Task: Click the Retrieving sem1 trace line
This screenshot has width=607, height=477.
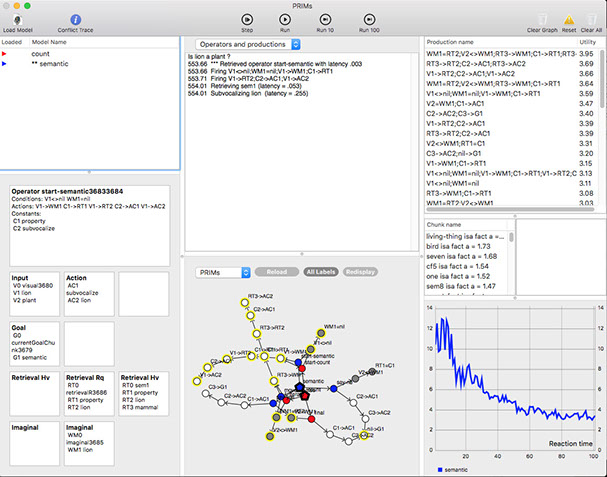Action: point(244,86)
